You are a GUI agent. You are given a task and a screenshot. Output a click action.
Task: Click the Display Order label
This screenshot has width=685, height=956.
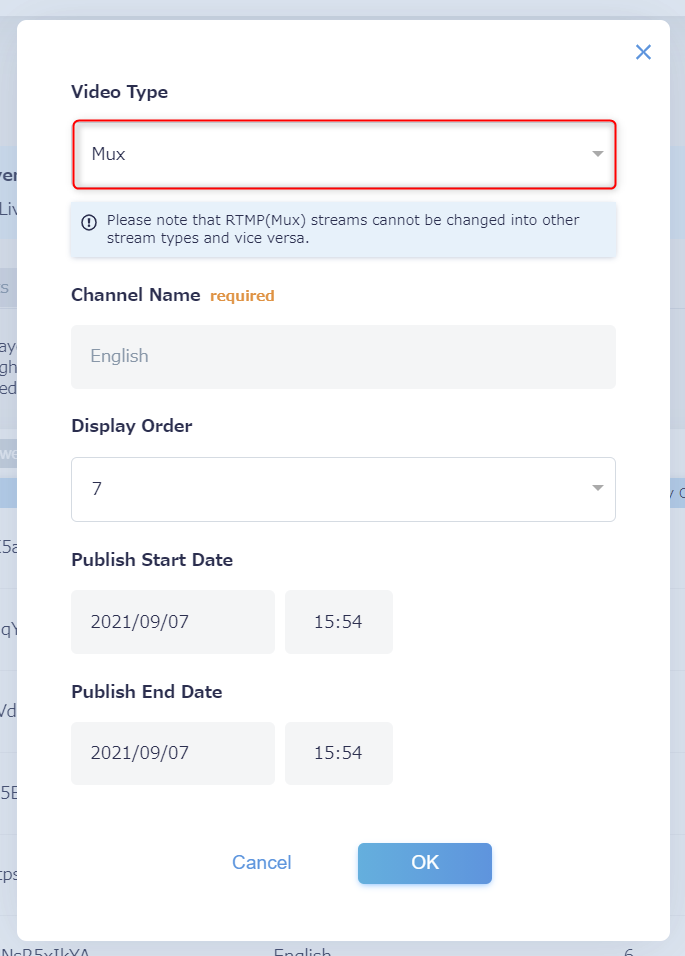tap(132, 426)
